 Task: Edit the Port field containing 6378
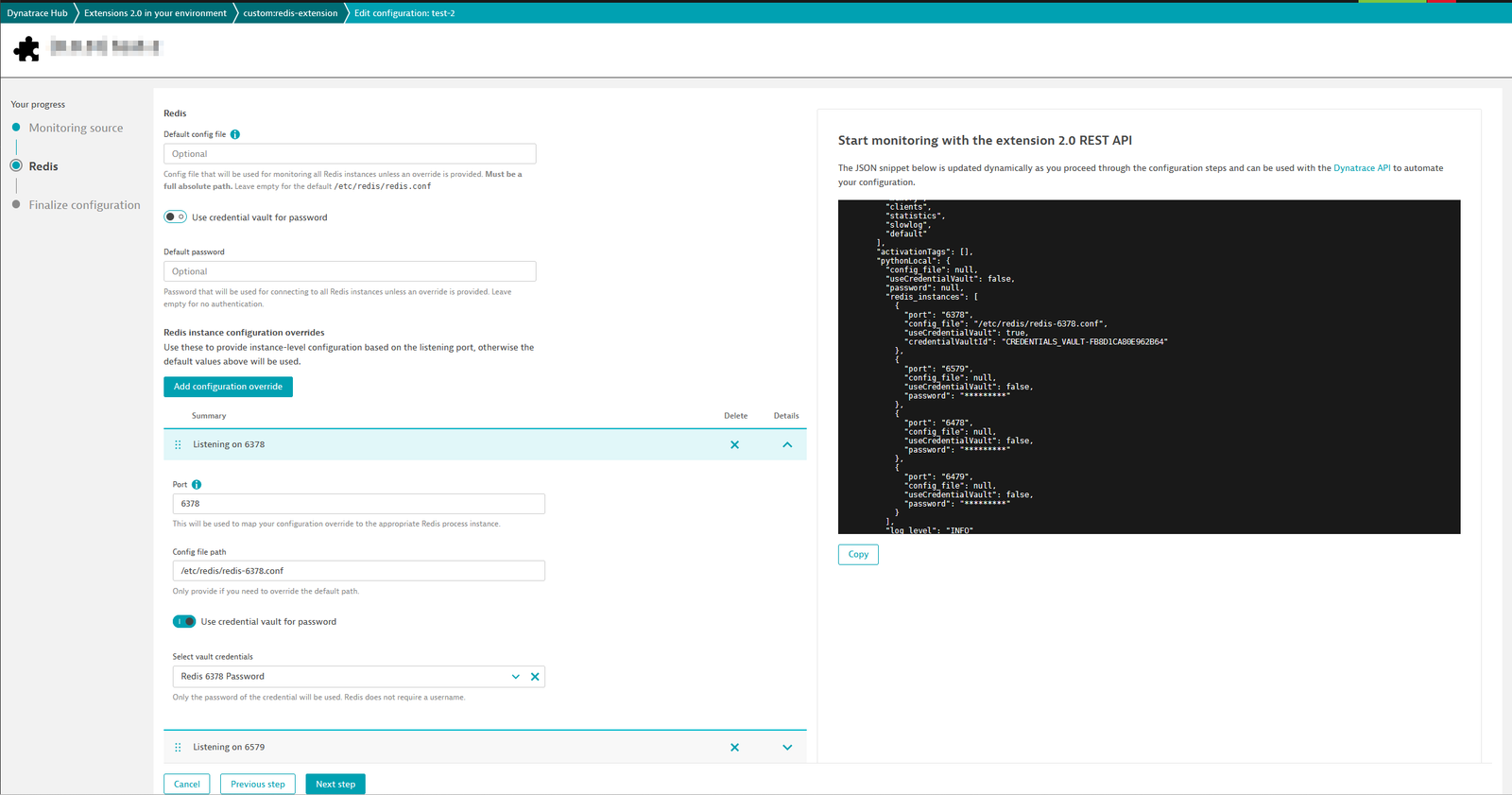coord(359,504)
